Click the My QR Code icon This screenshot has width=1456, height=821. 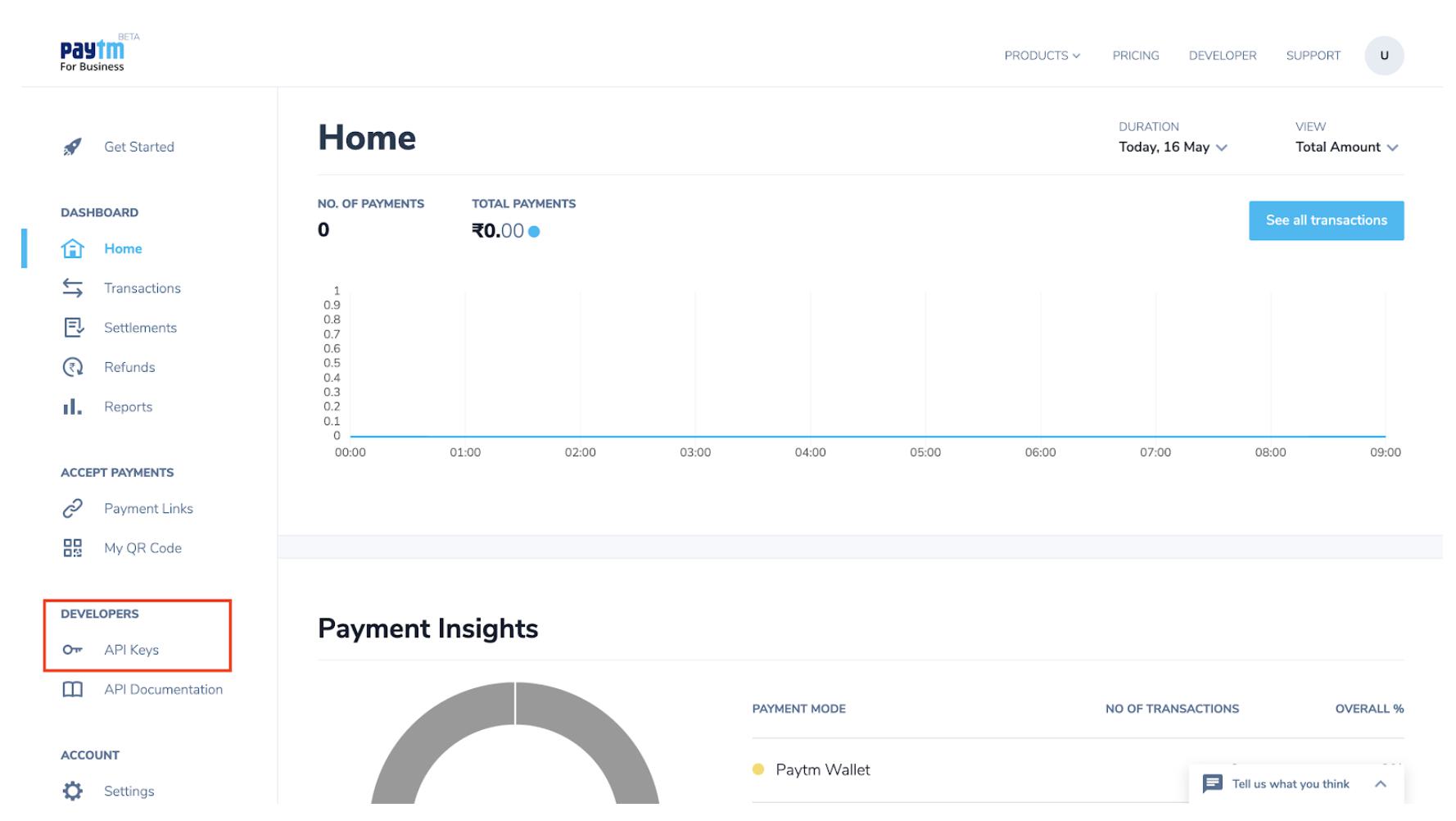(73, 548)
